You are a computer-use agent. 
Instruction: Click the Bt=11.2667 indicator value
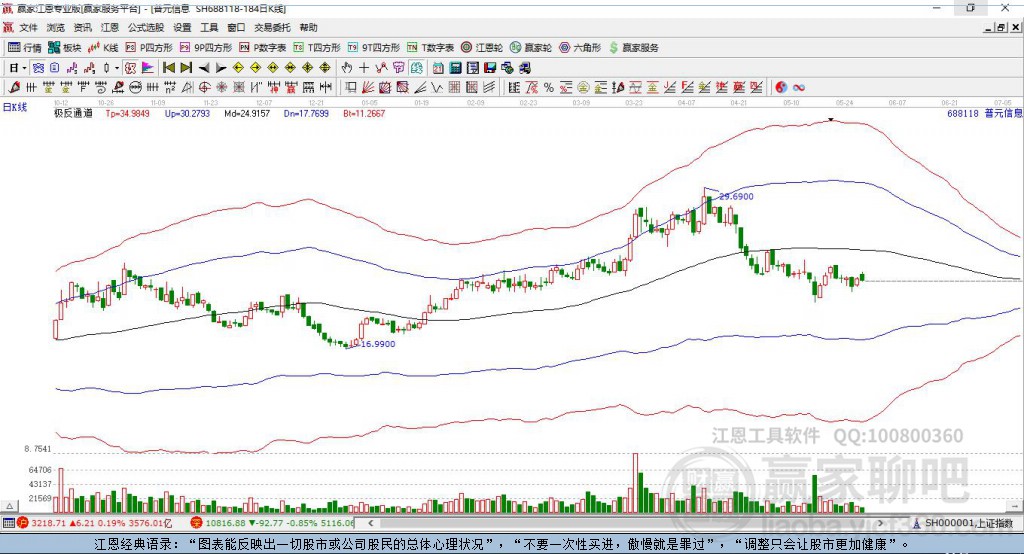coord(364,114)
